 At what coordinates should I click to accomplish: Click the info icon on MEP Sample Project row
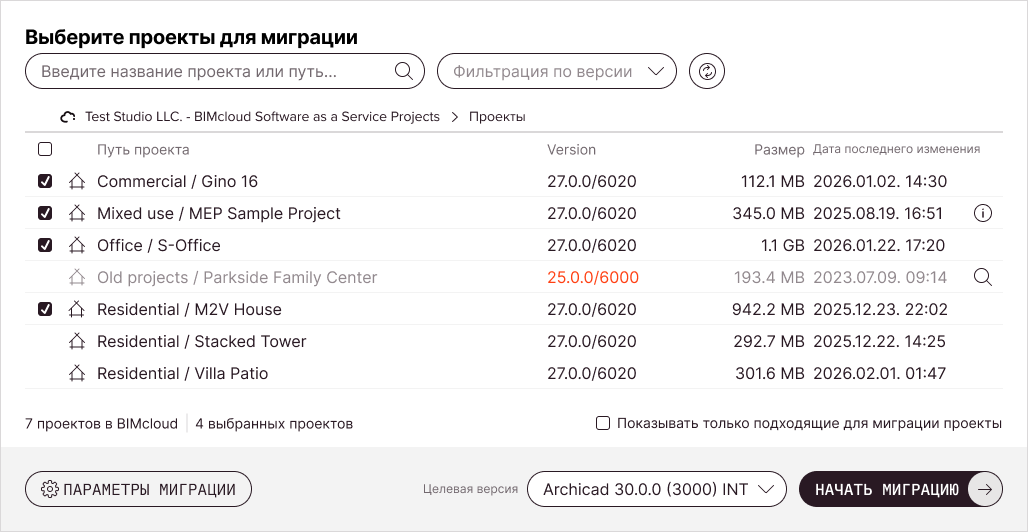click(983, 213)
